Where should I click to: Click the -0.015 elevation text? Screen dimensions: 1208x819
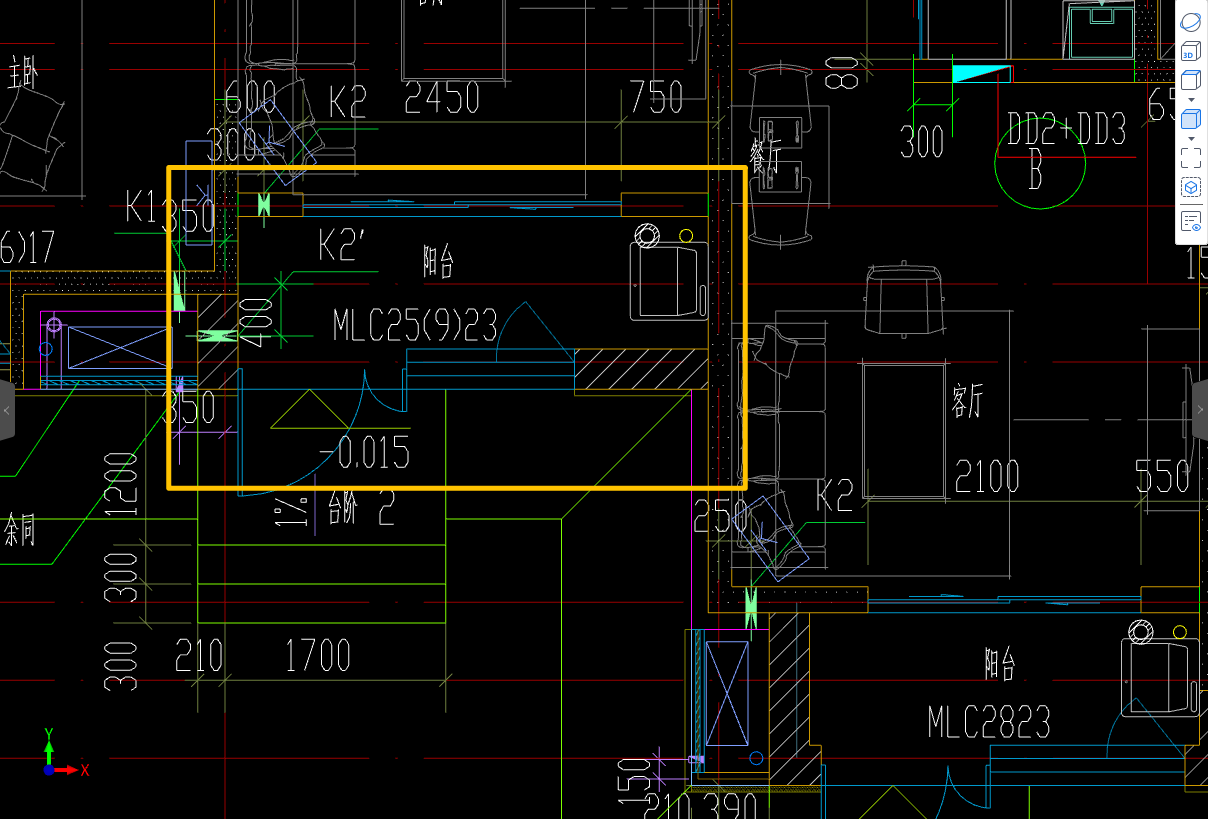(365, 453)
